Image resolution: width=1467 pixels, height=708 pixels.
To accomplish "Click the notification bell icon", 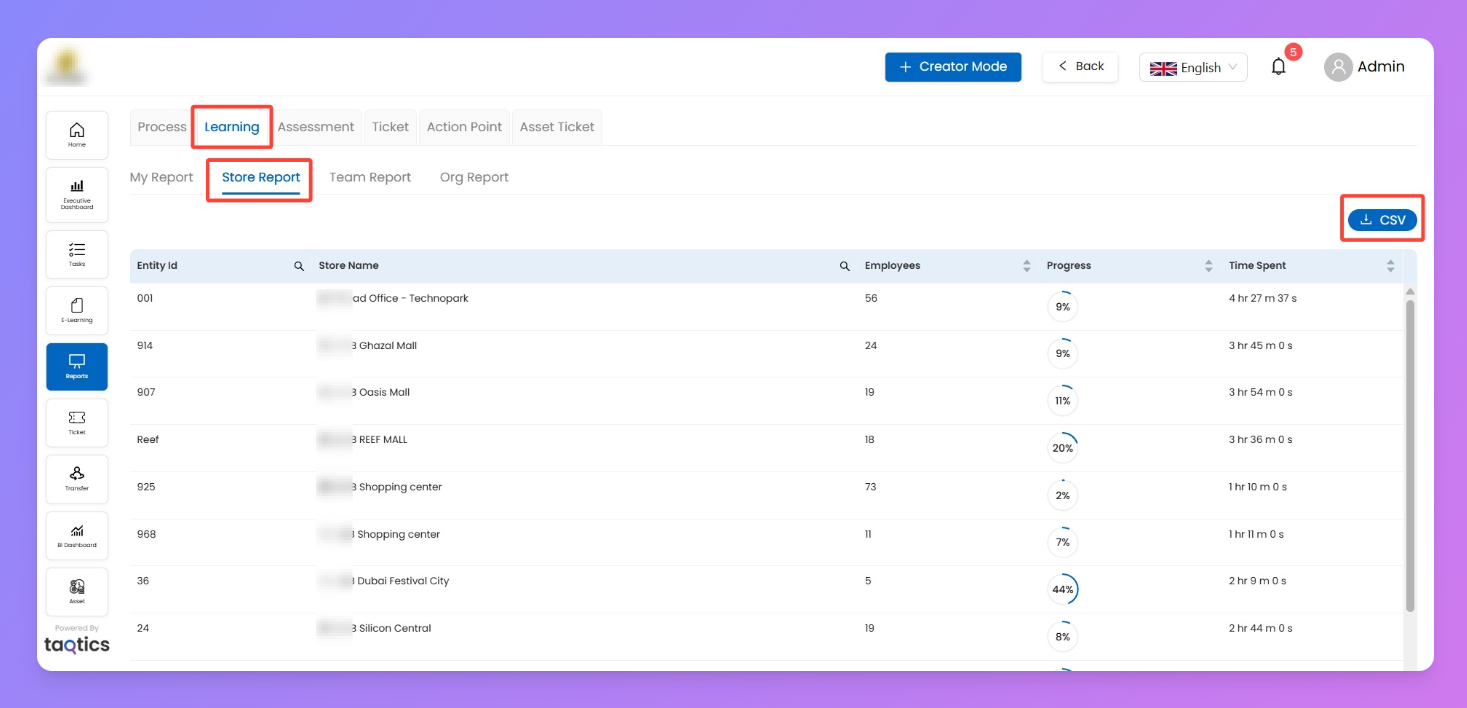I will (1278, 67).
